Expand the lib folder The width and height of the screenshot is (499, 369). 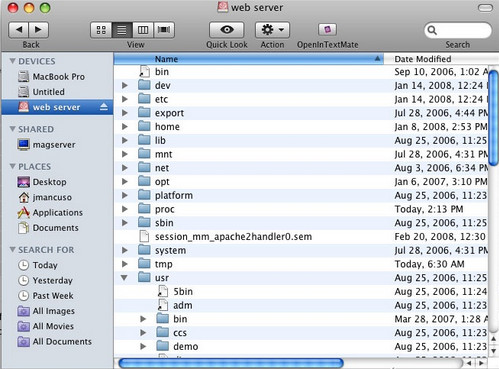pyautogui.click(x=125, y=140)
